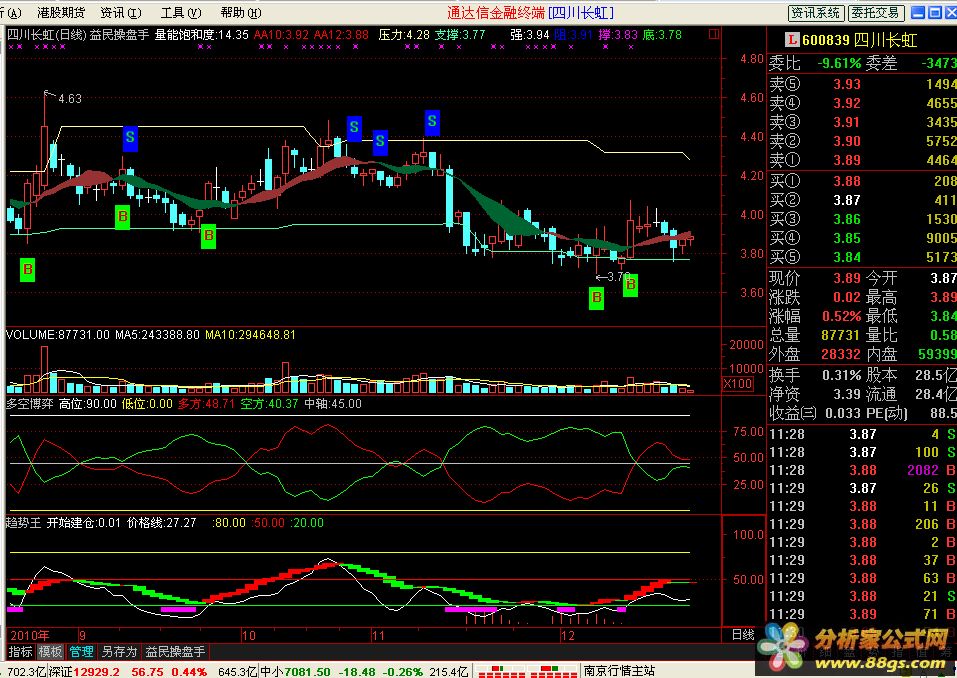Screen dimensions: 957x678
Task: Click the S sell signal near 4.63 peak
Action: pos(130,139)
